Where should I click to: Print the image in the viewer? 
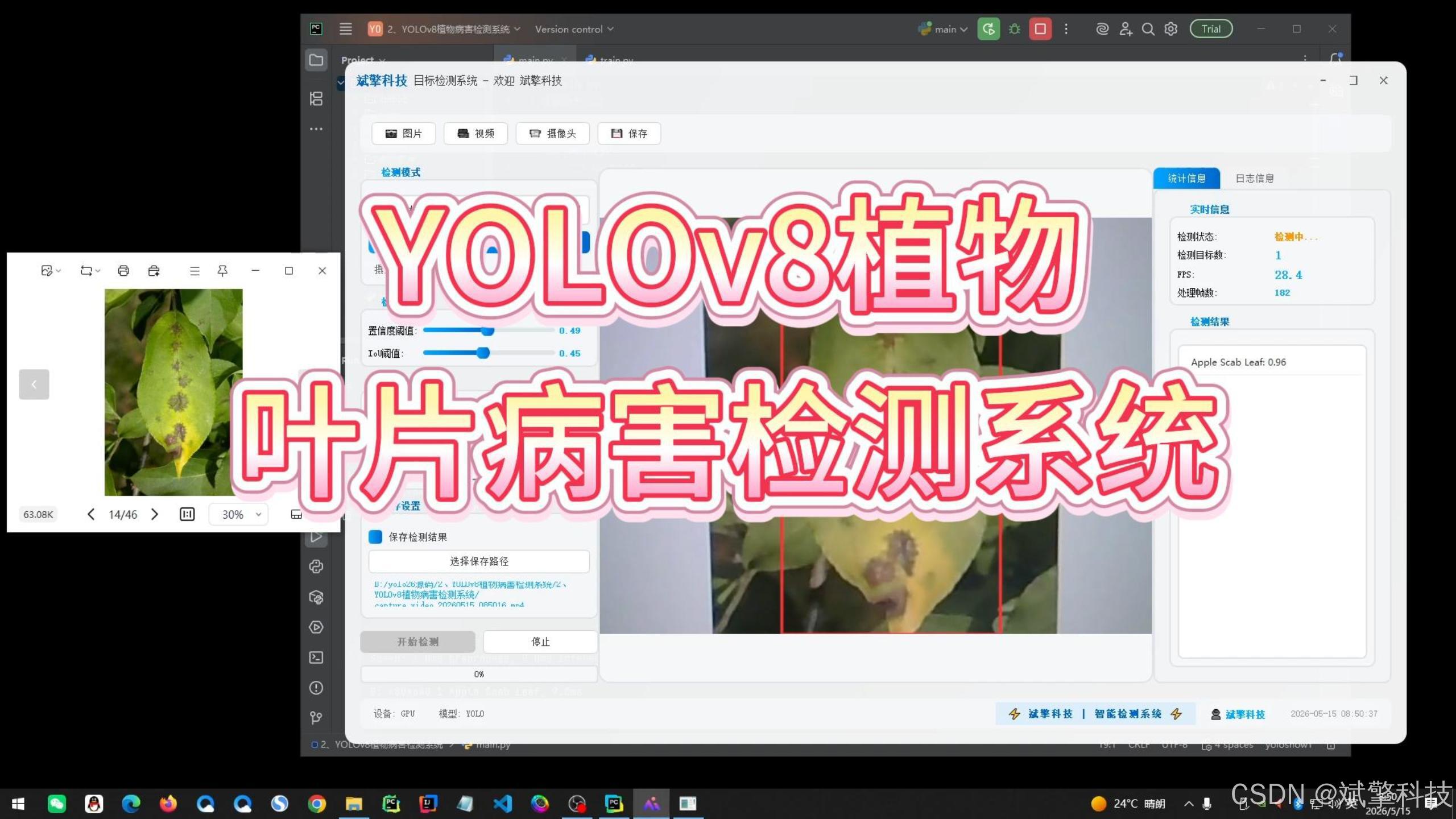[123, 271]
